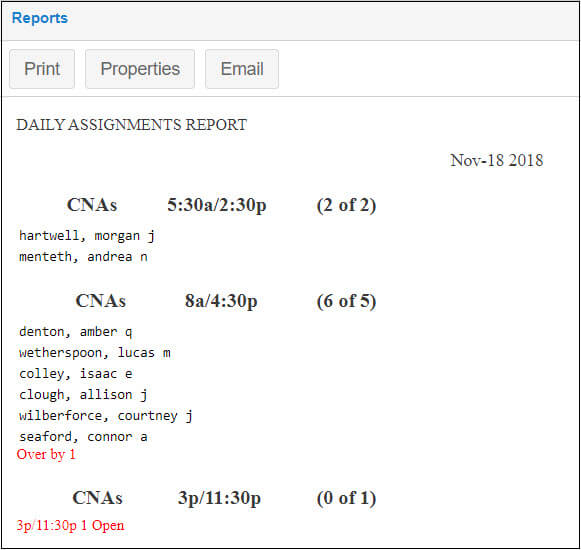Click the (0 of 1) count
Image resolution: width=581 pixels, height=550 pixels.
click(x=346, y=498)
